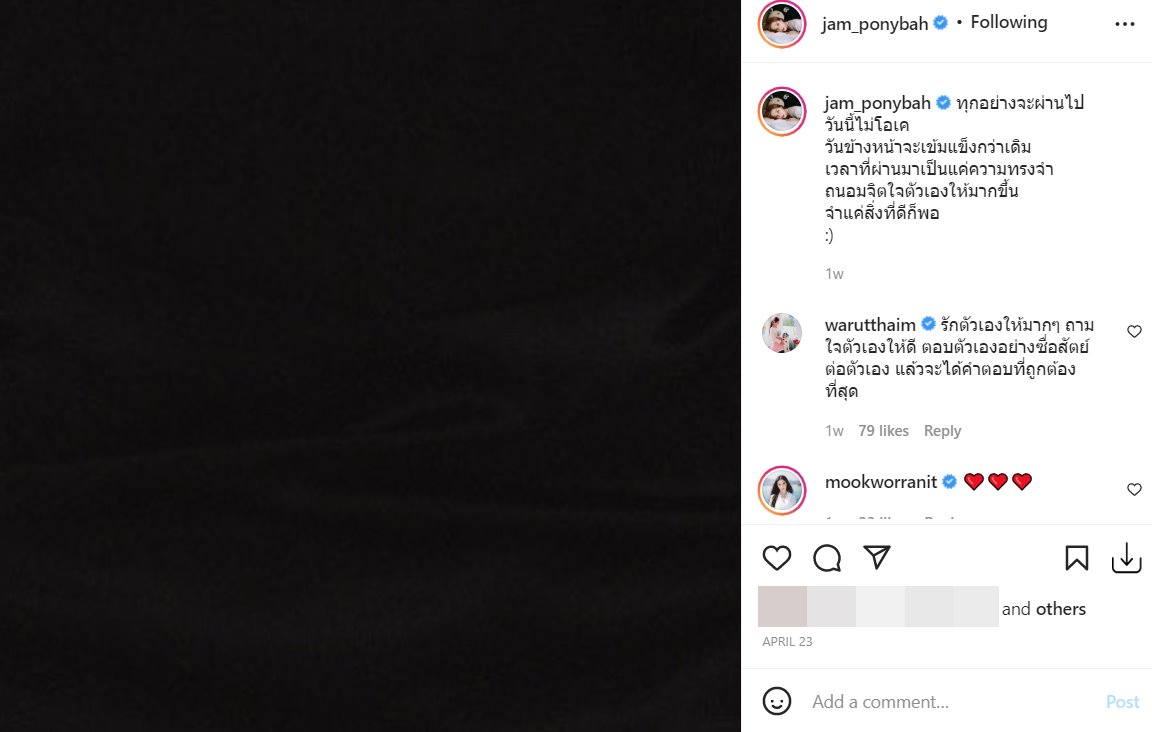Image resolution: width=1152 pixels, height=732 pixels.
Task: Open emoji picker in comment box
Action: 777,701
